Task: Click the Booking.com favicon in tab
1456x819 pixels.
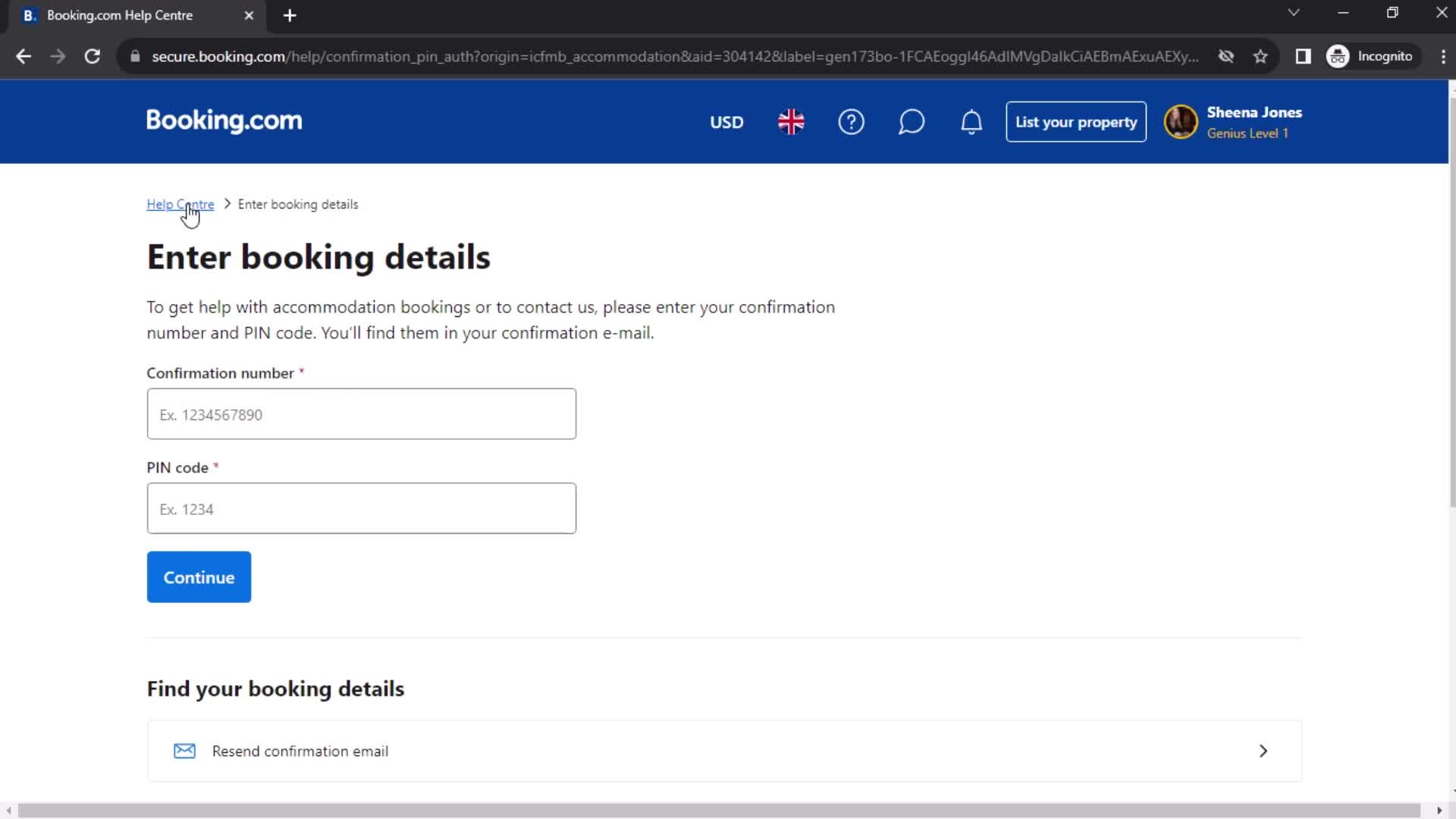Action: click(x=30, y=15)
